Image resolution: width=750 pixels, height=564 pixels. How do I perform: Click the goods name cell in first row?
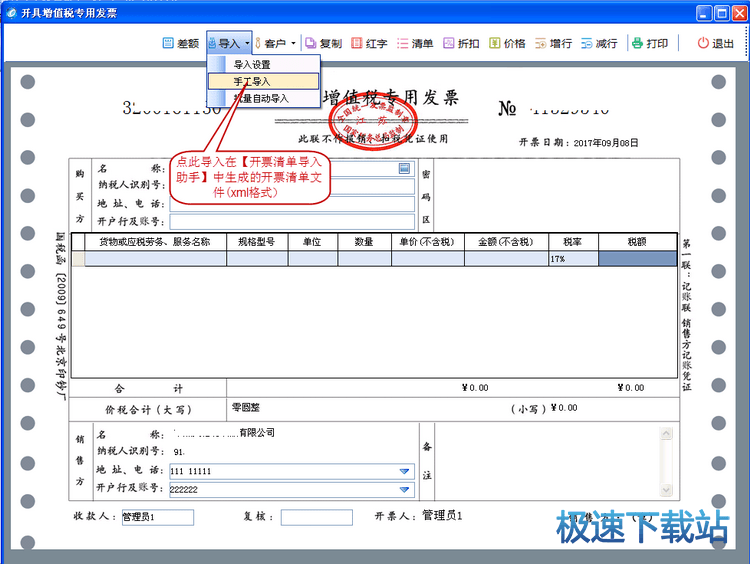(155, 259)
